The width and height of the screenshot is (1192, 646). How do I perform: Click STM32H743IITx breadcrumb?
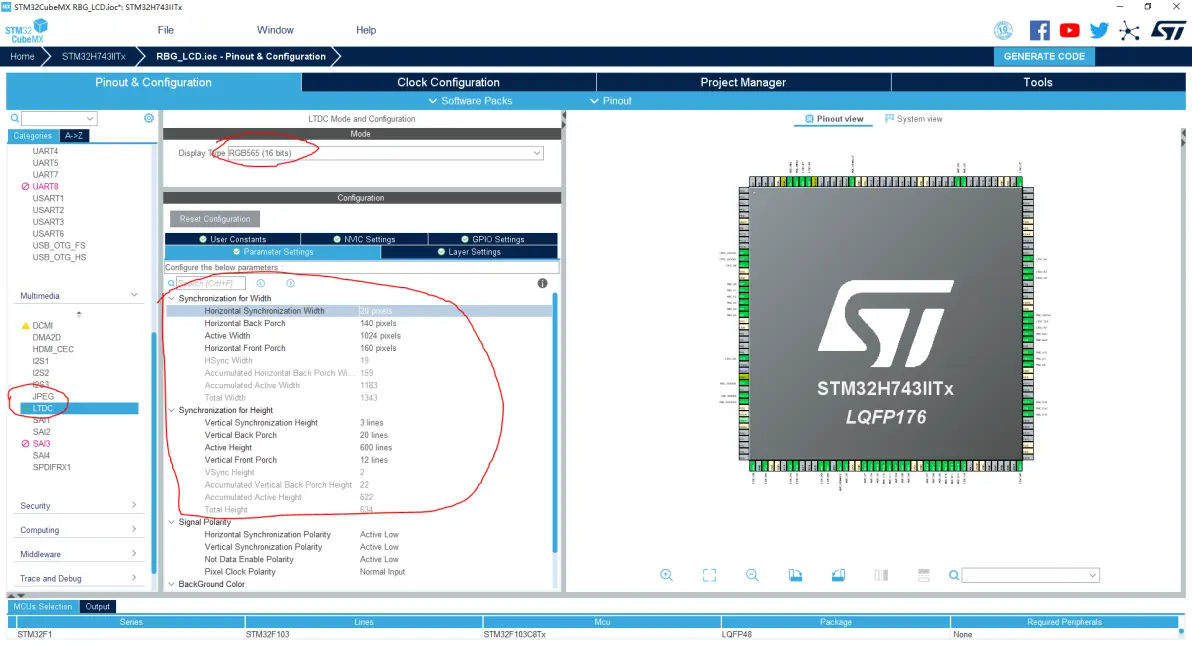94,56
